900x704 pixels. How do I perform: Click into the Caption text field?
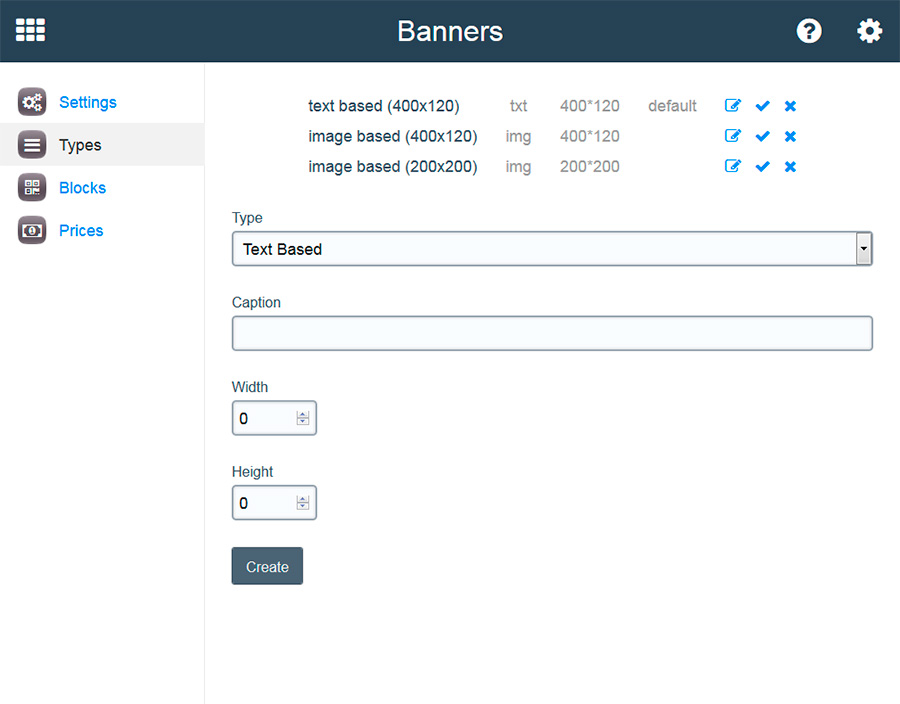[552, 333]
